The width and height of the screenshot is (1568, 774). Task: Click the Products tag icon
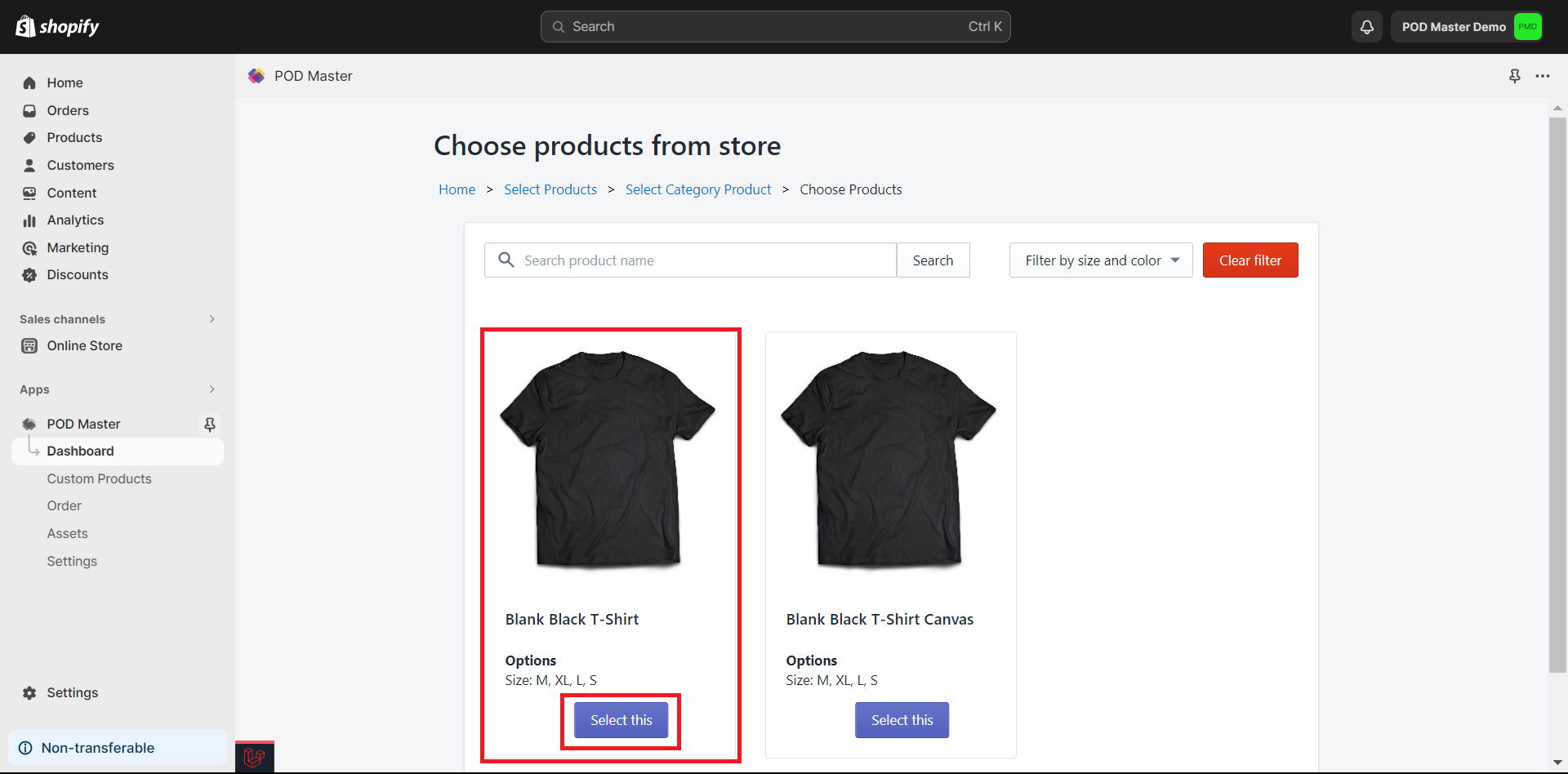pos(29,138)
